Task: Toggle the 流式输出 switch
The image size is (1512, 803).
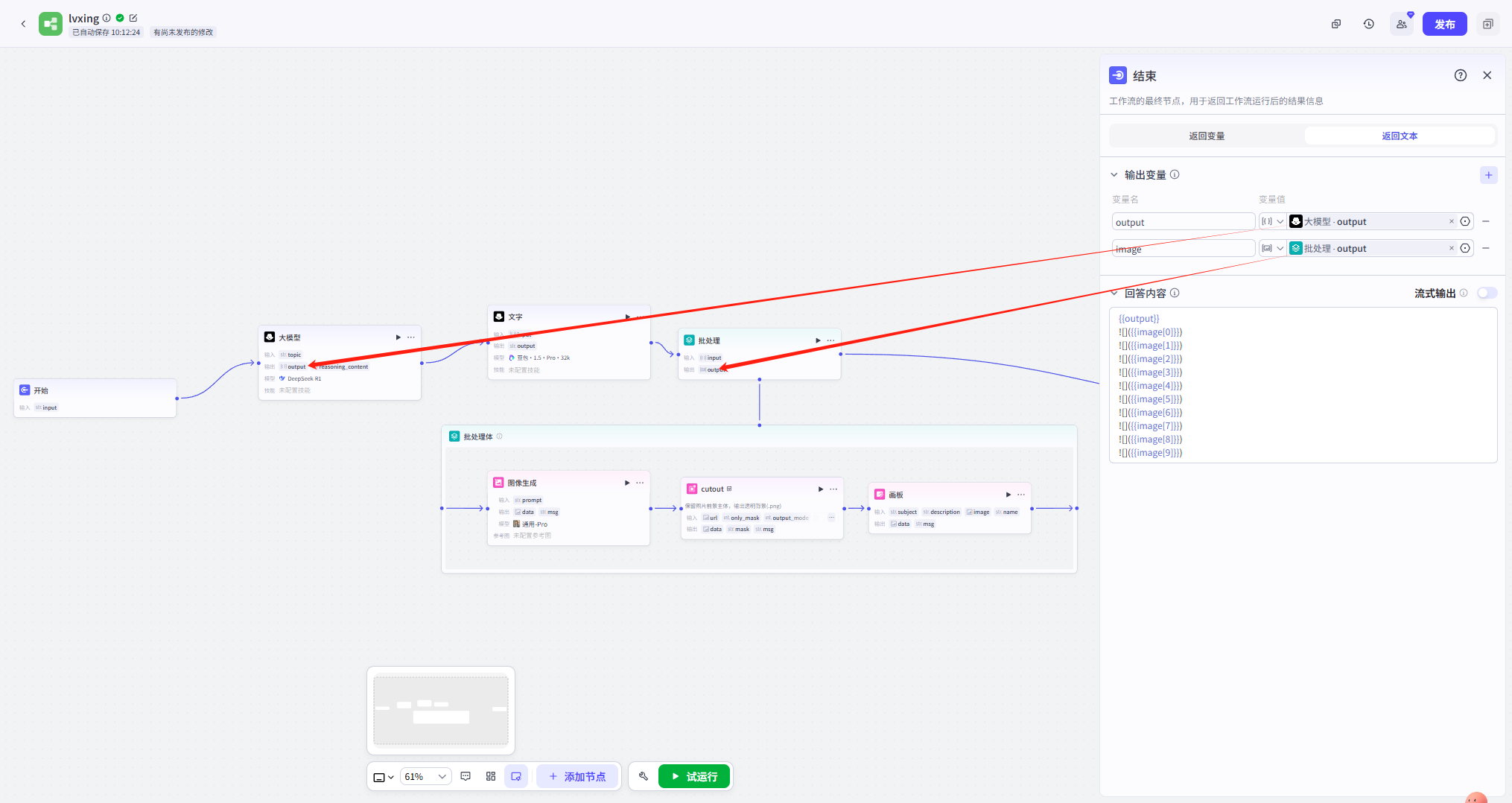Action: pyautogui.click(x=1486, y=293)
